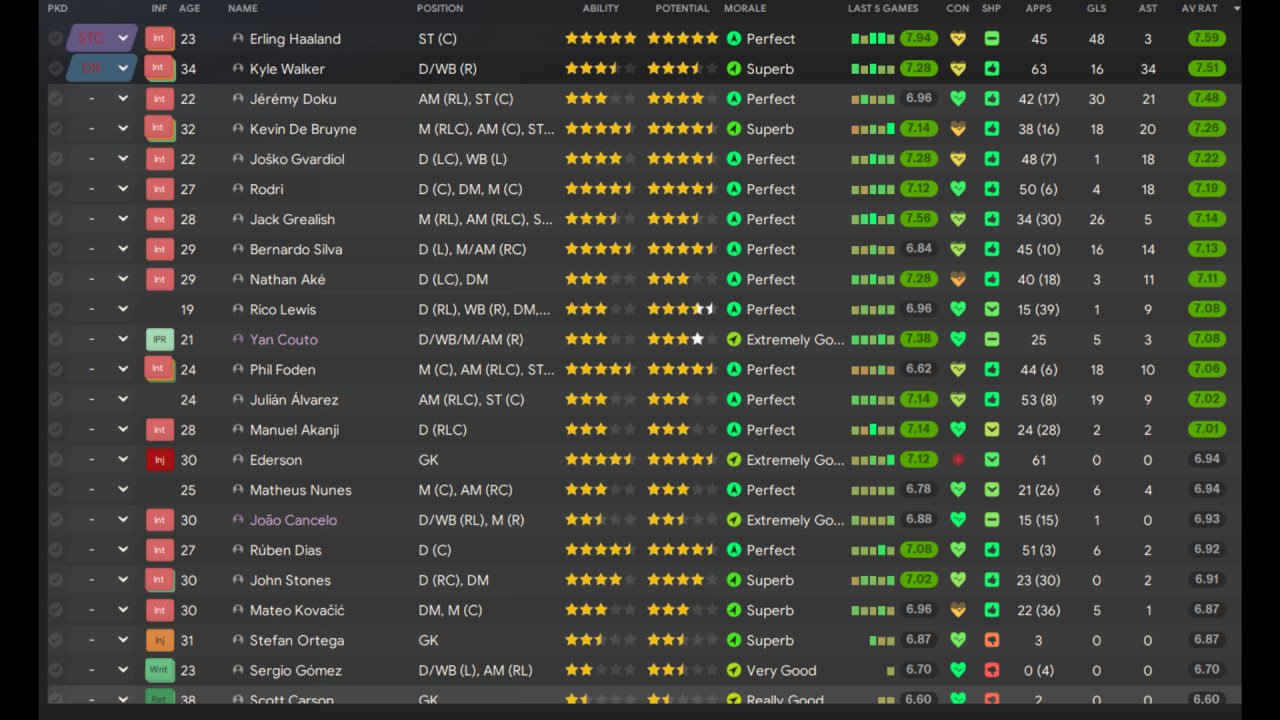The image size is (1280, 720).
Task: Sort by the MORALE column header
Action: [x=745, y=8]
